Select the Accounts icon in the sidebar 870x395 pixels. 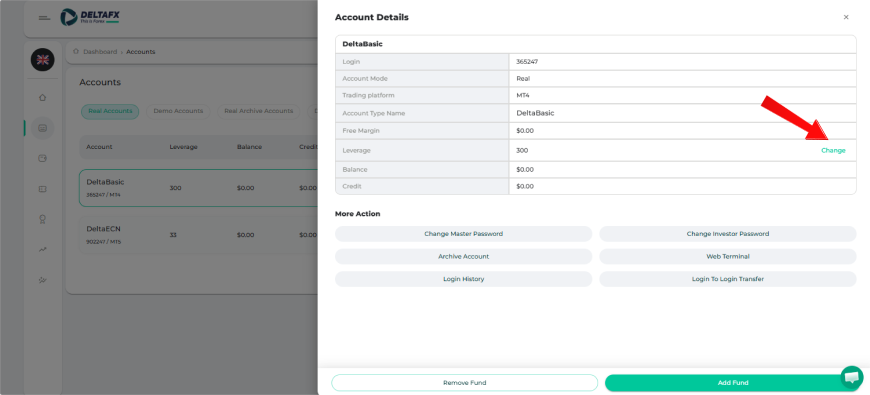(x=43, y=128)
